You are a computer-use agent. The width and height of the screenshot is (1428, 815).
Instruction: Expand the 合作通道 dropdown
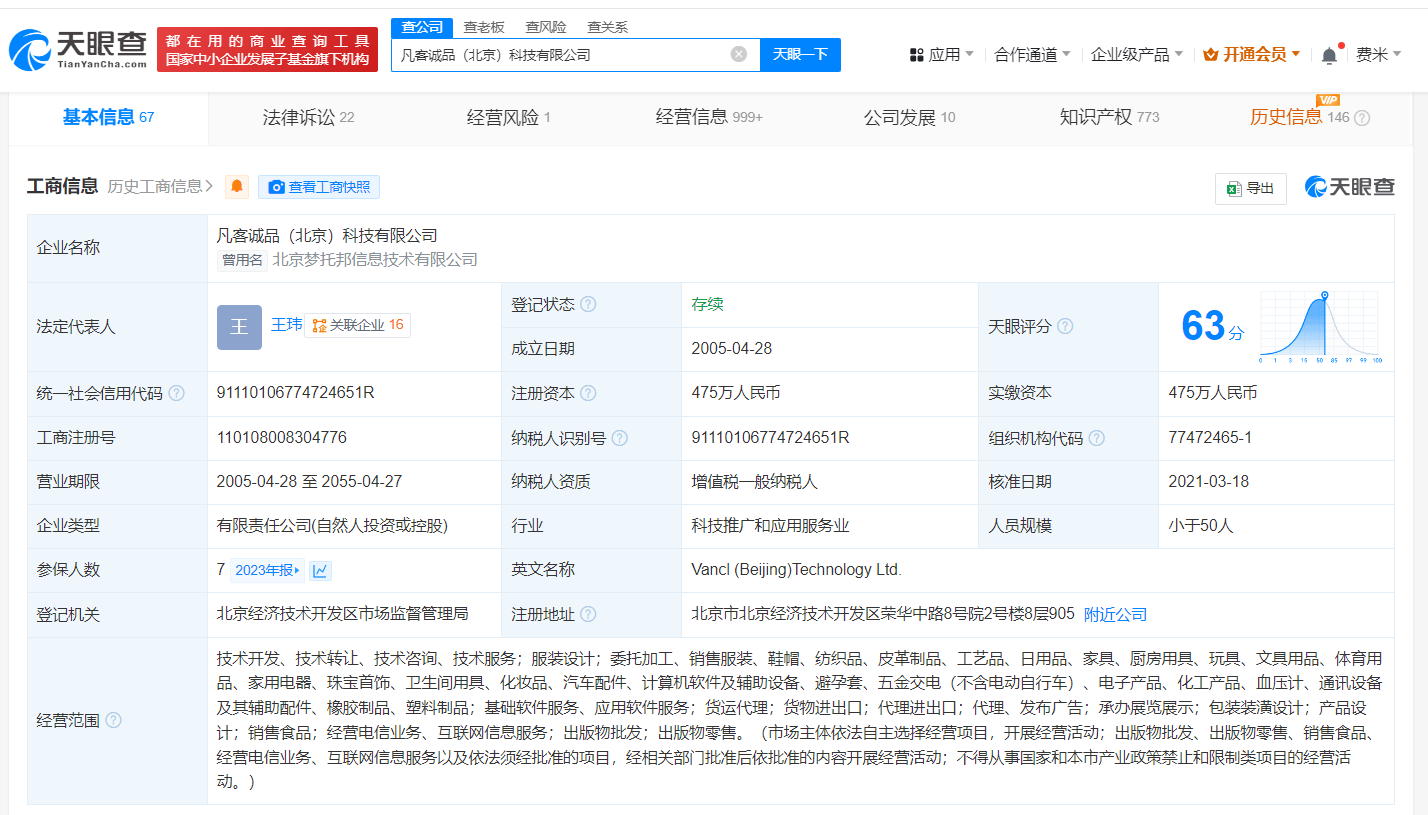tap(1032, 55)
